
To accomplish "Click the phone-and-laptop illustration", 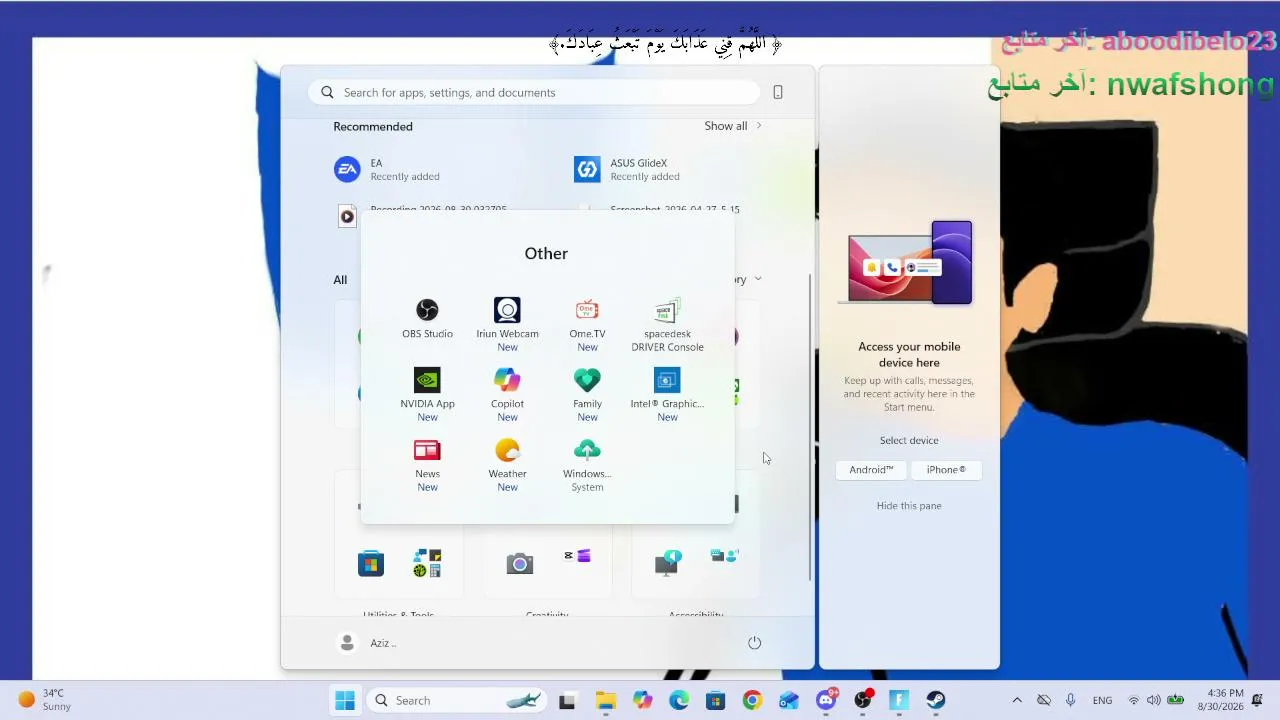I will point(909,263).
